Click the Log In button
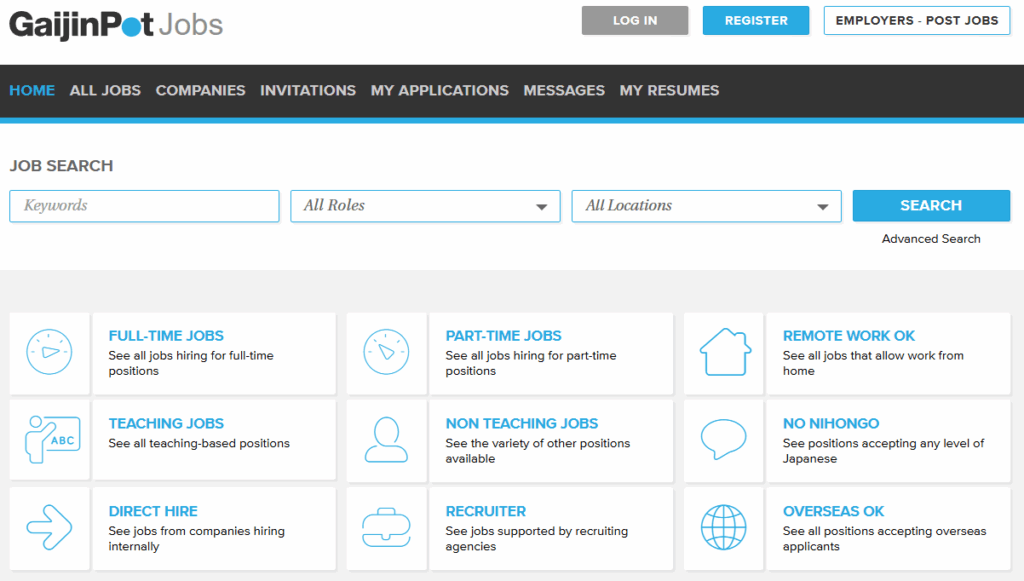Image resolution: width=1024 pixels, height=581 pixels. point(635,21)
